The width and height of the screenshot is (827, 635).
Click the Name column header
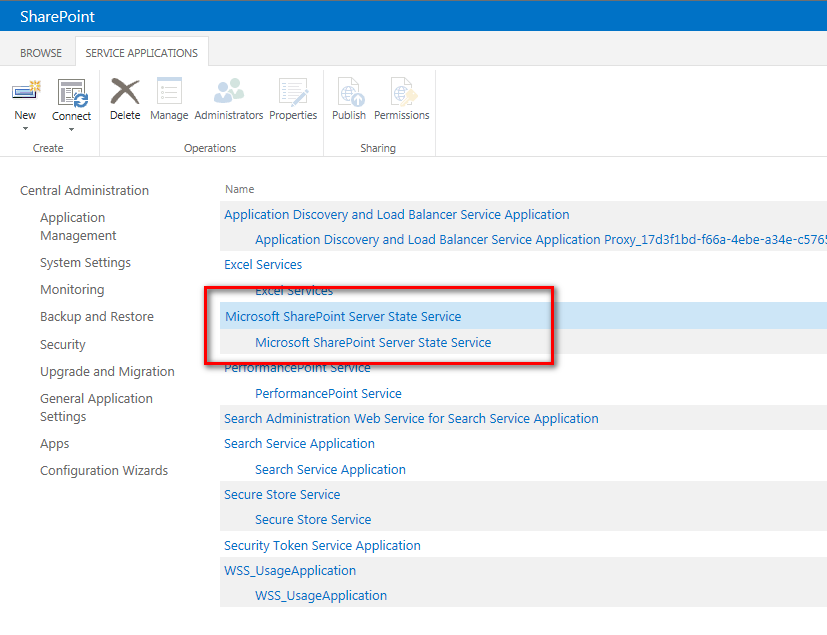239,189
